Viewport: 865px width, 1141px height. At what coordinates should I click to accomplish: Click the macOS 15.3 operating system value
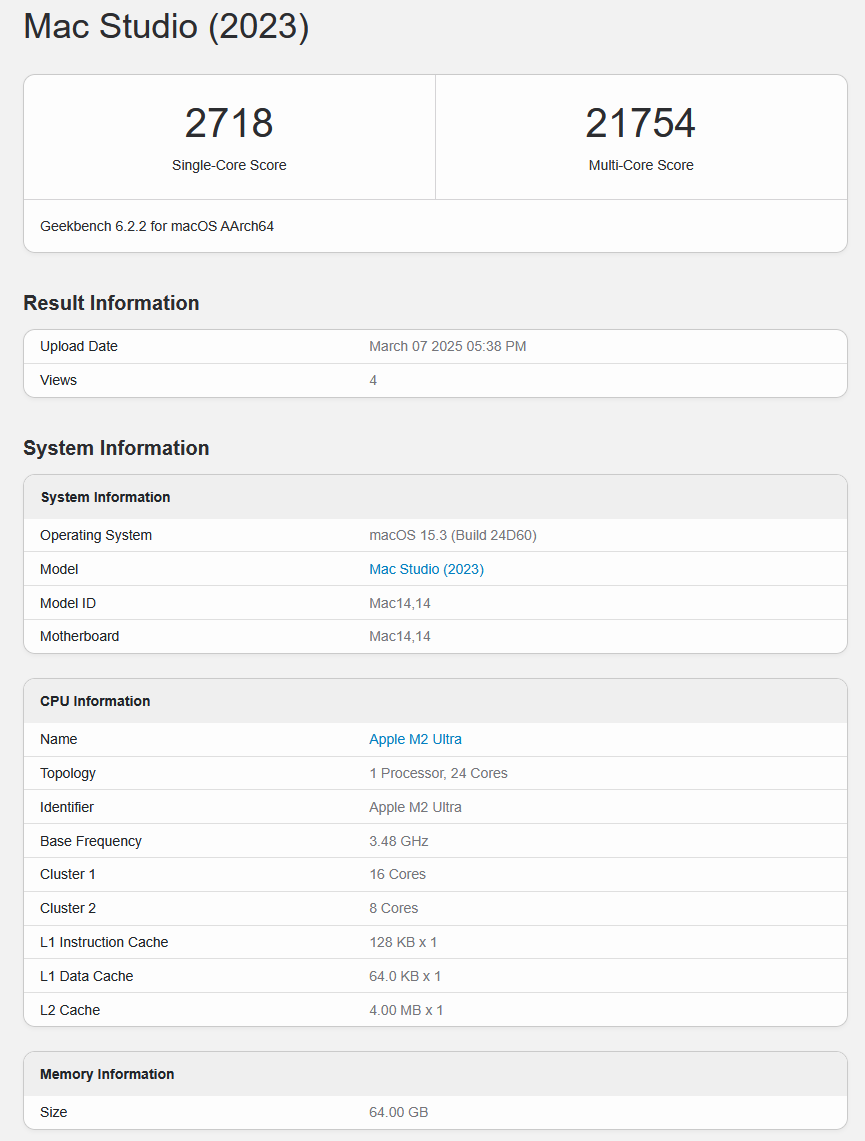pyautogui.click(x=452, y=535)
